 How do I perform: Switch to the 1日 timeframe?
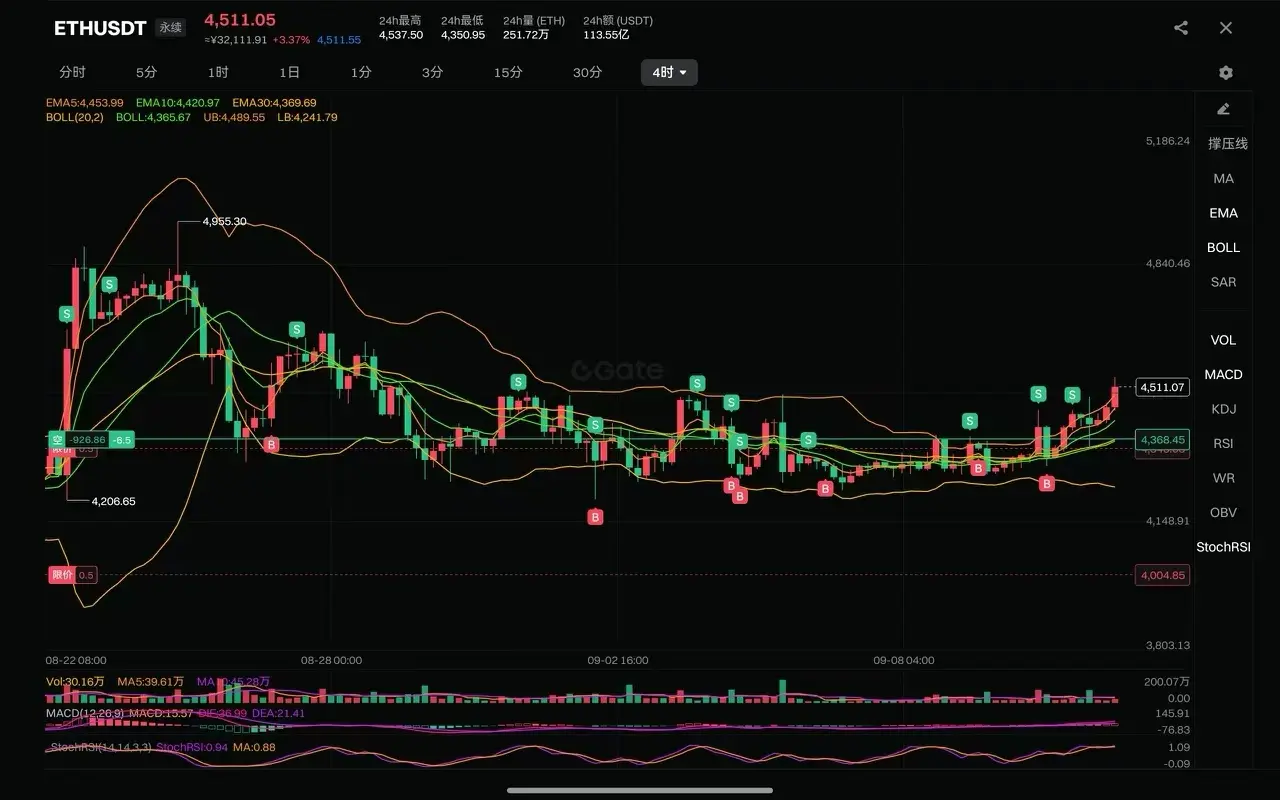pos(289,72)
